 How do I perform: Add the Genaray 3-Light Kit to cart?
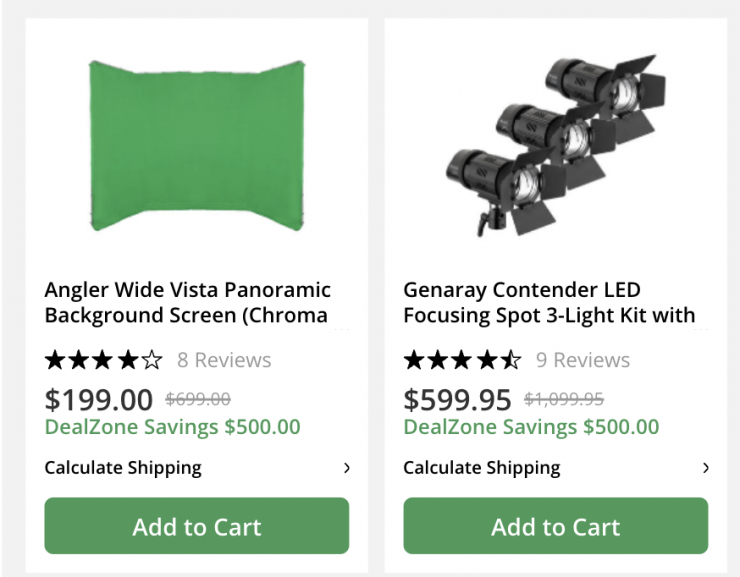(555, 526)
